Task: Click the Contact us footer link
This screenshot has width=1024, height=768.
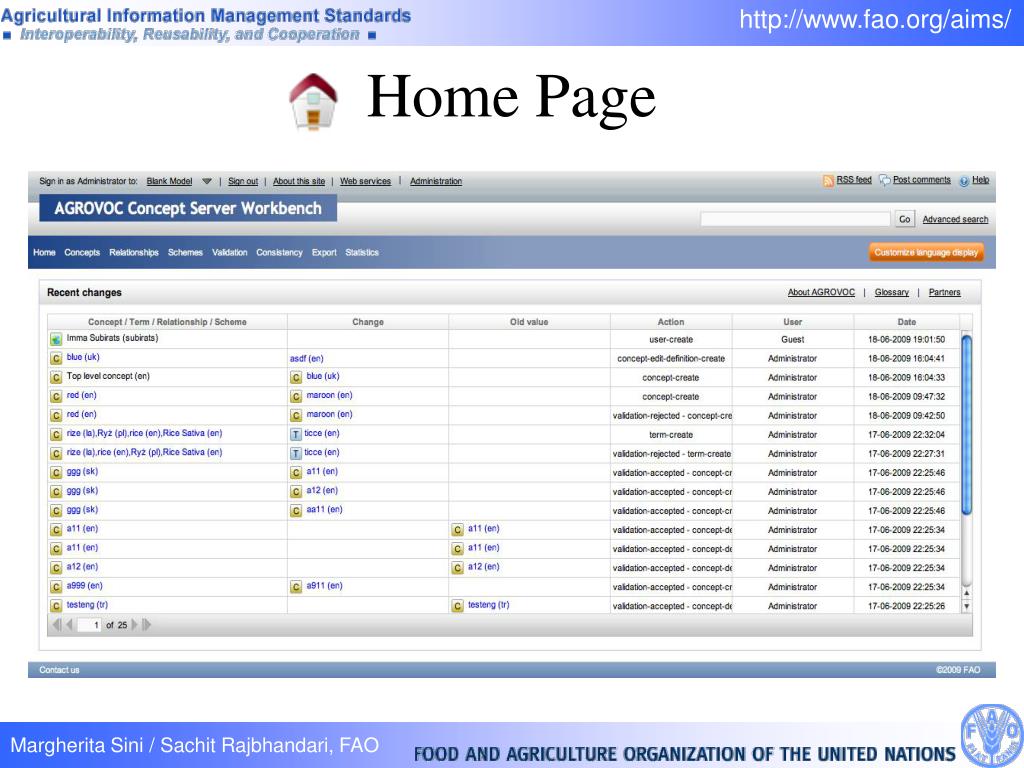Action: pos(59,670)
